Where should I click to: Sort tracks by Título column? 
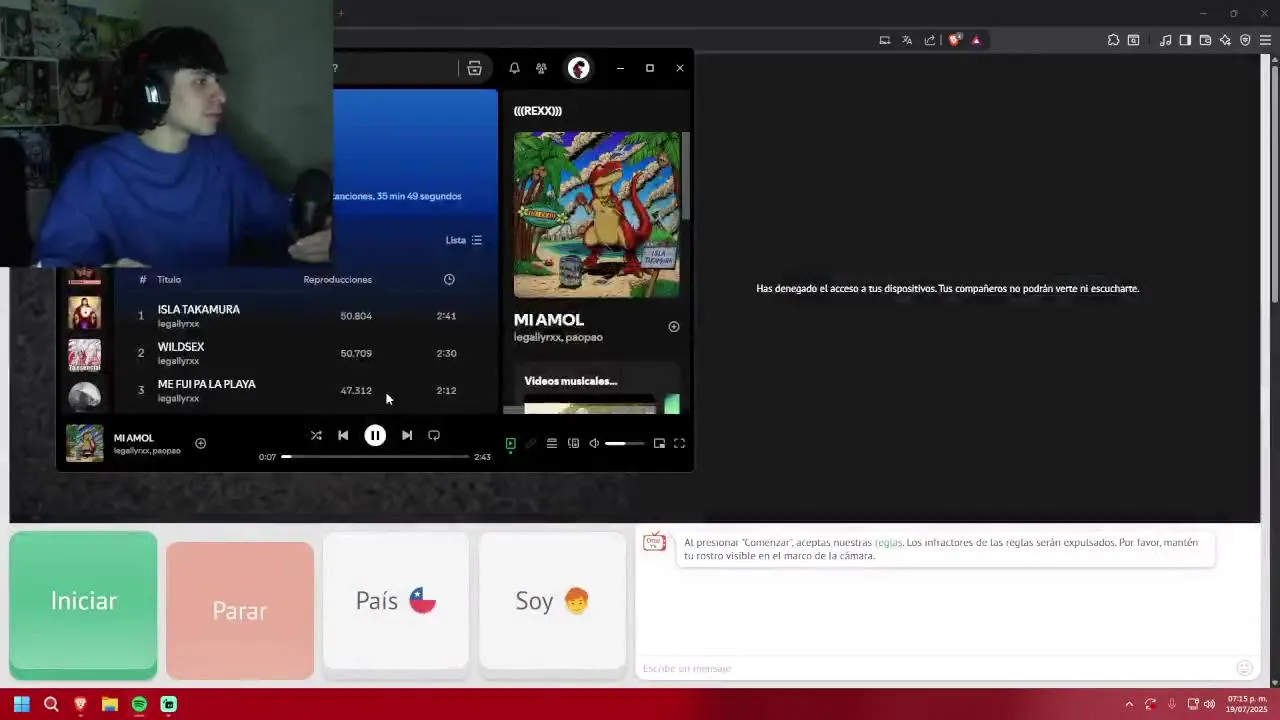[169, 279]
